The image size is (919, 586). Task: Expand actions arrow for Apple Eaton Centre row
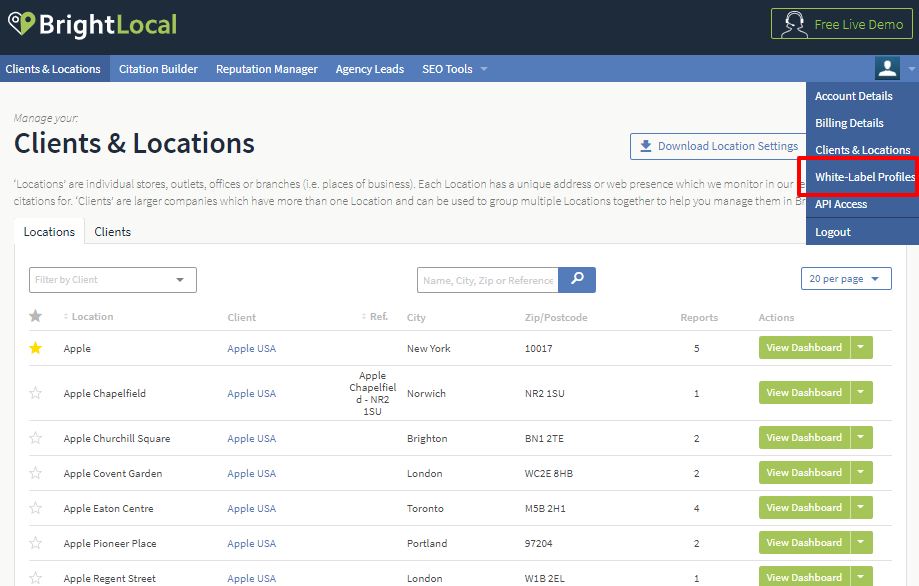(861, 508)
